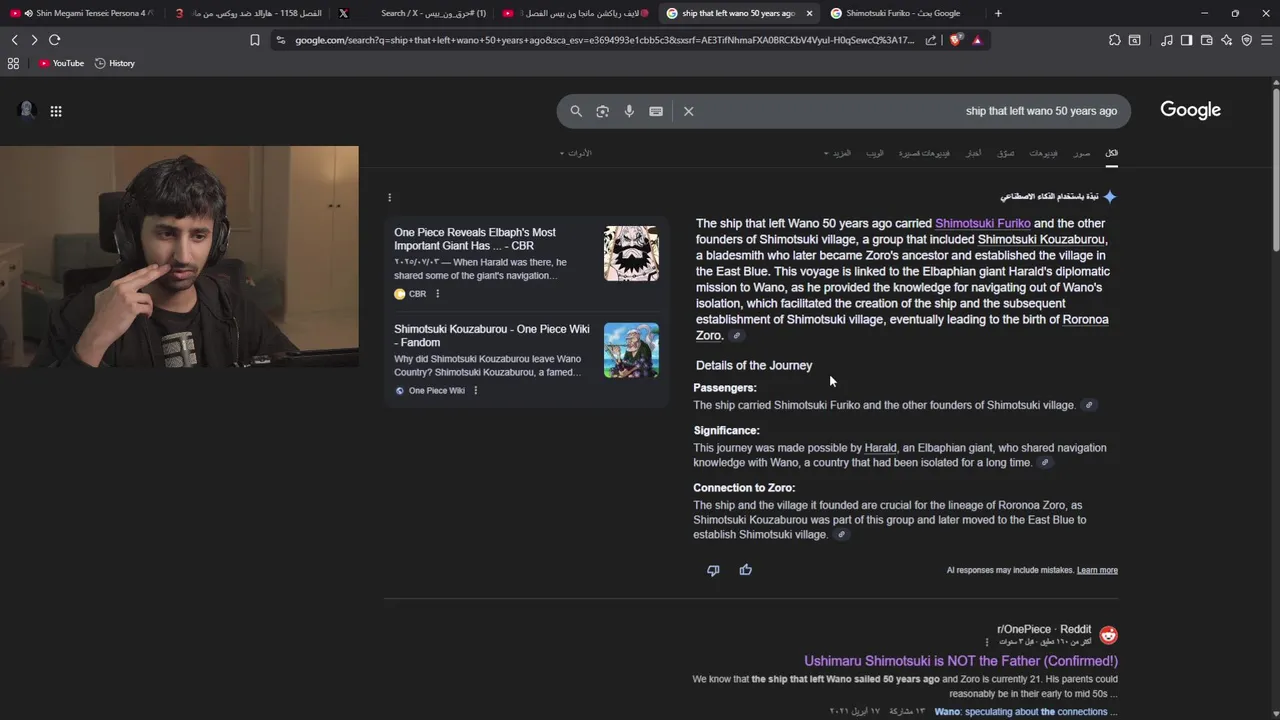Start voice search with the microphone icon
Viewport: 1280px width, 720px height.
coord(629,111)
